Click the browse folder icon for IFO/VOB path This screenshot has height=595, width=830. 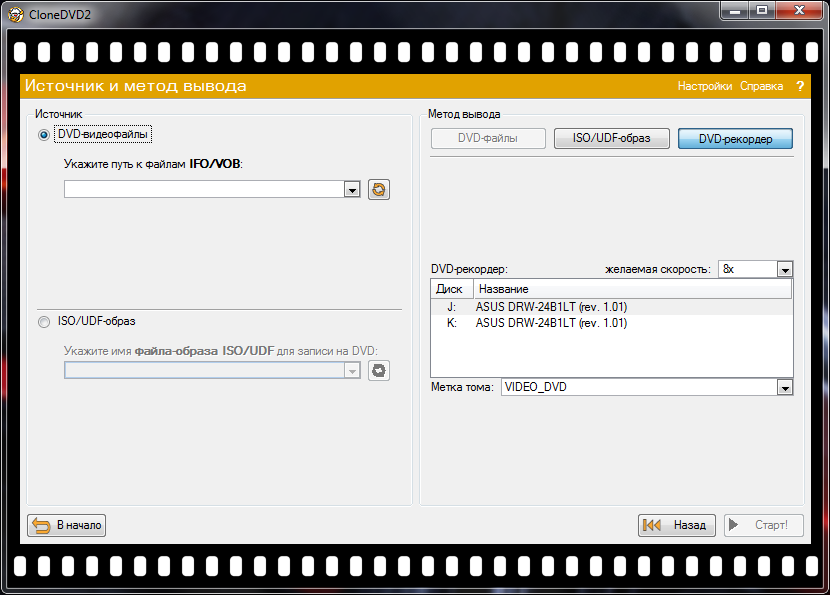[x=378, y=190]
